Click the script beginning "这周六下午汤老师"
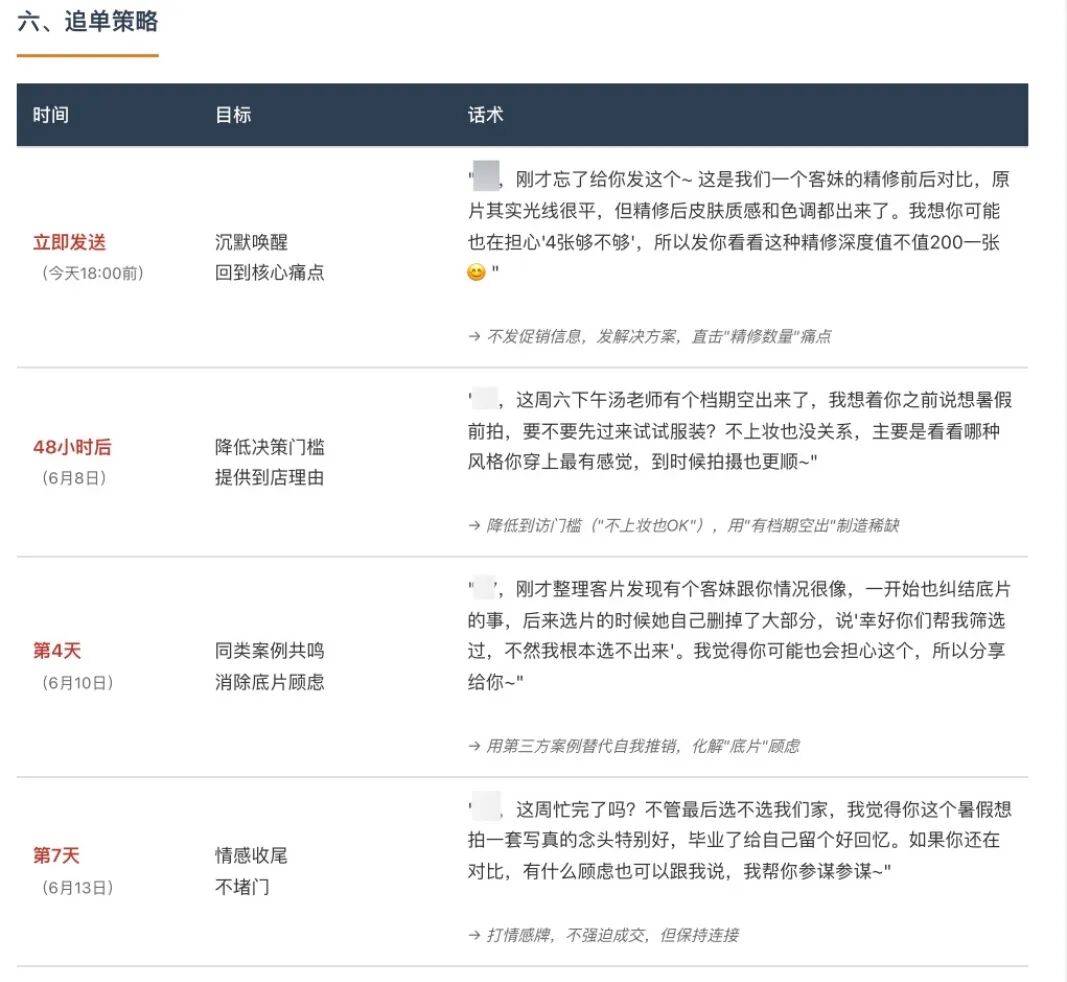Screen dimensions: 1067x982 click(740, 431)
